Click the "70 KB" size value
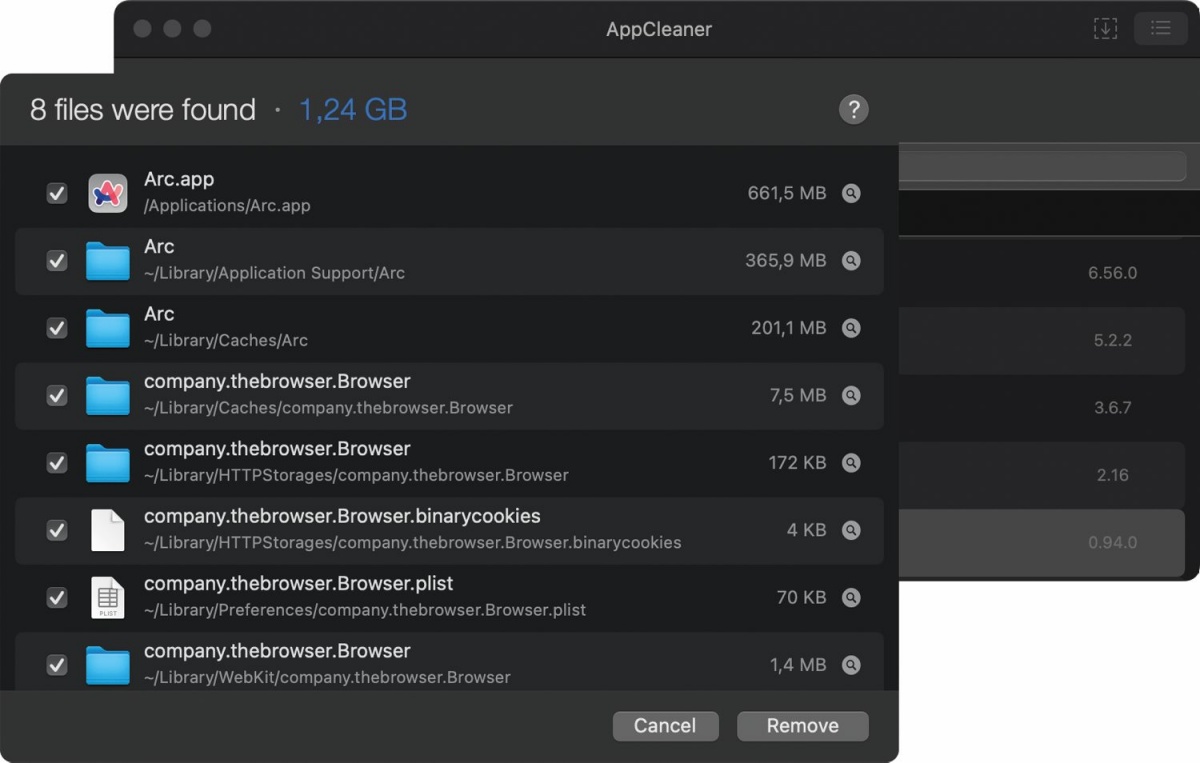Viewport: 1200px width, 763px height. [x=802, y=598]
